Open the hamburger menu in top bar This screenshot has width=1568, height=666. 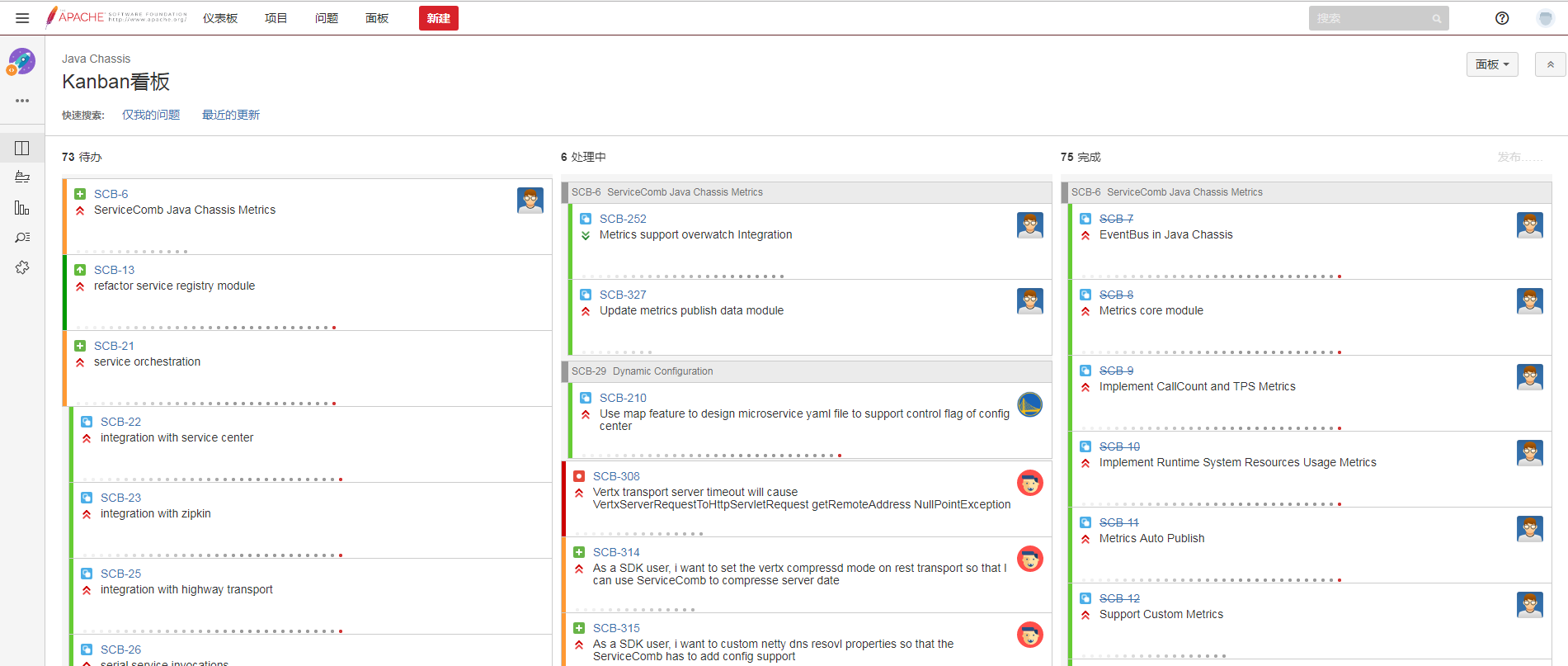tap(22, 18)
